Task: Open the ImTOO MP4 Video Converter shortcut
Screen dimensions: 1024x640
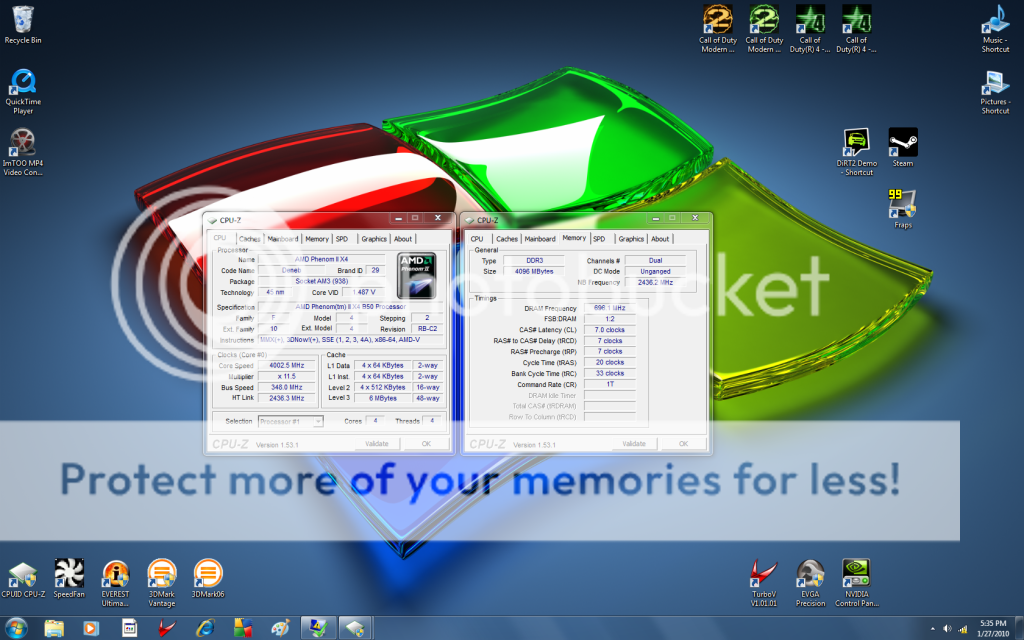Action: coord(23,152)
